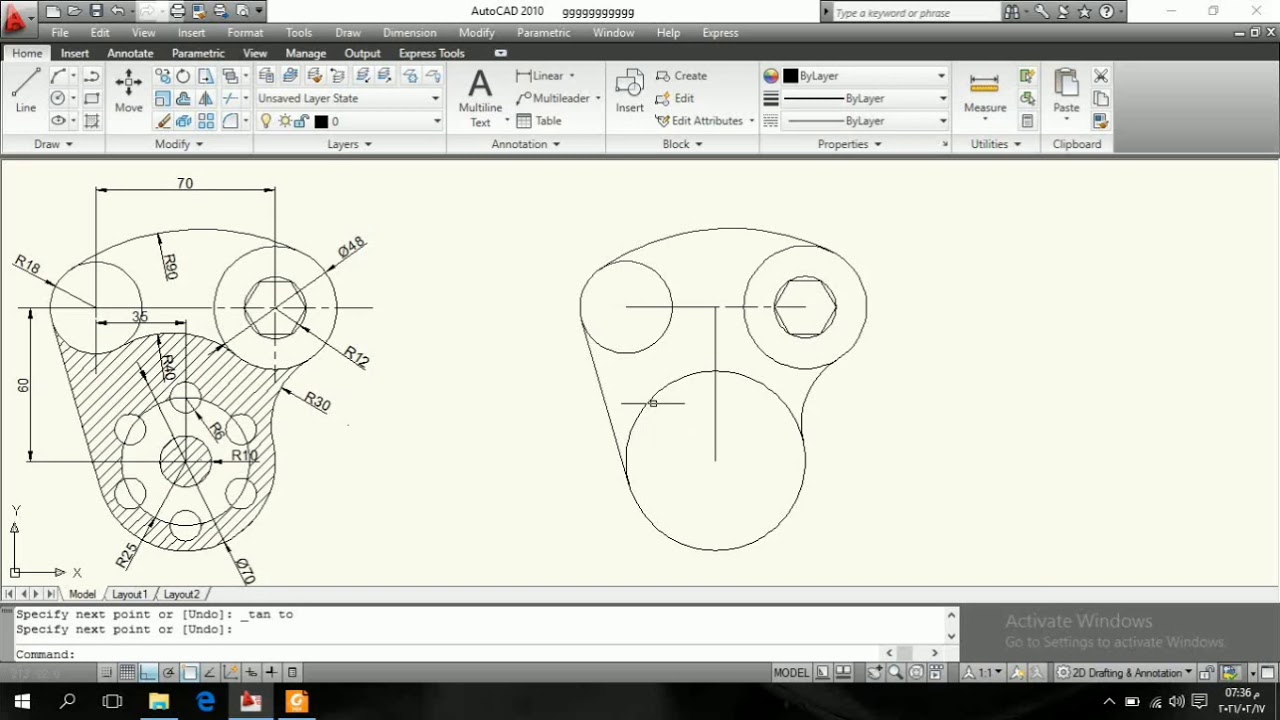This screenshot has height=720, width=1280.
Task: Open the Express Tools ribbon tab
Action: (431, 53)
